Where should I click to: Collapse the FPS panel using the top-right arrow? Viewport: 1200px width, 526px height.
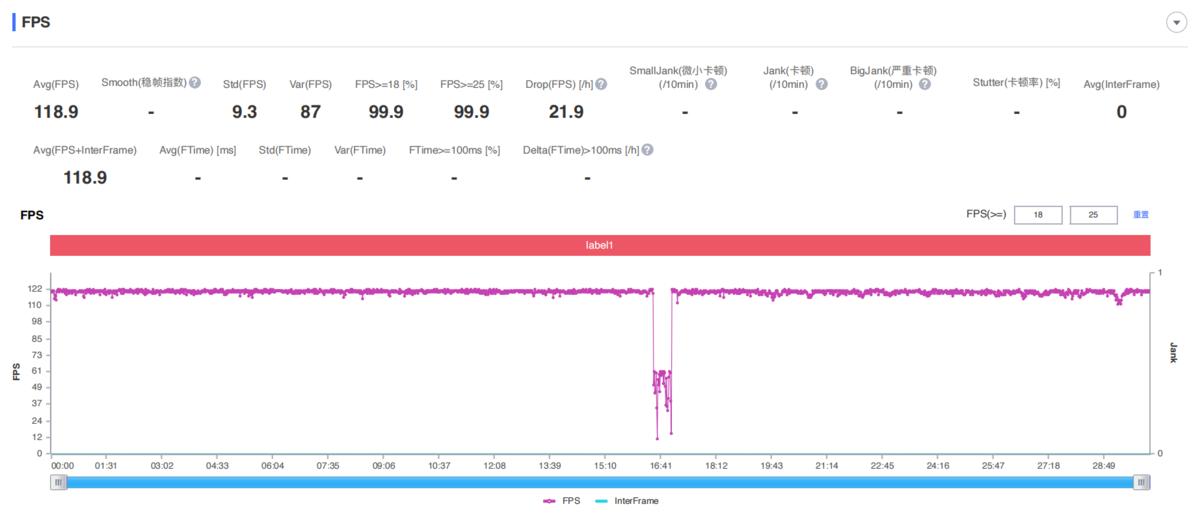tap(1176, 24)
